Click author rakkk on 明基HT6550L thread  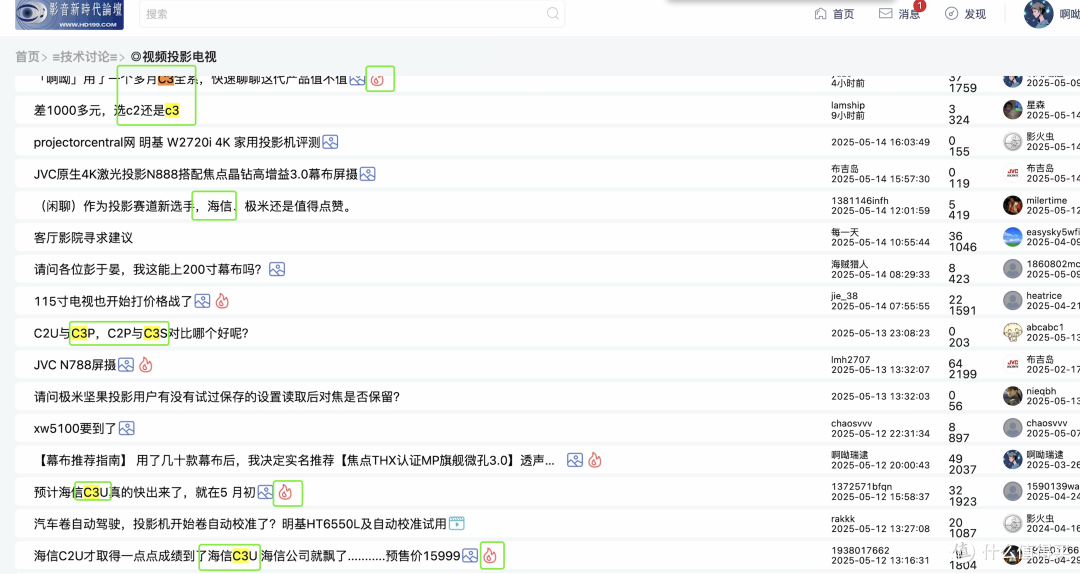tap(843, 519)
